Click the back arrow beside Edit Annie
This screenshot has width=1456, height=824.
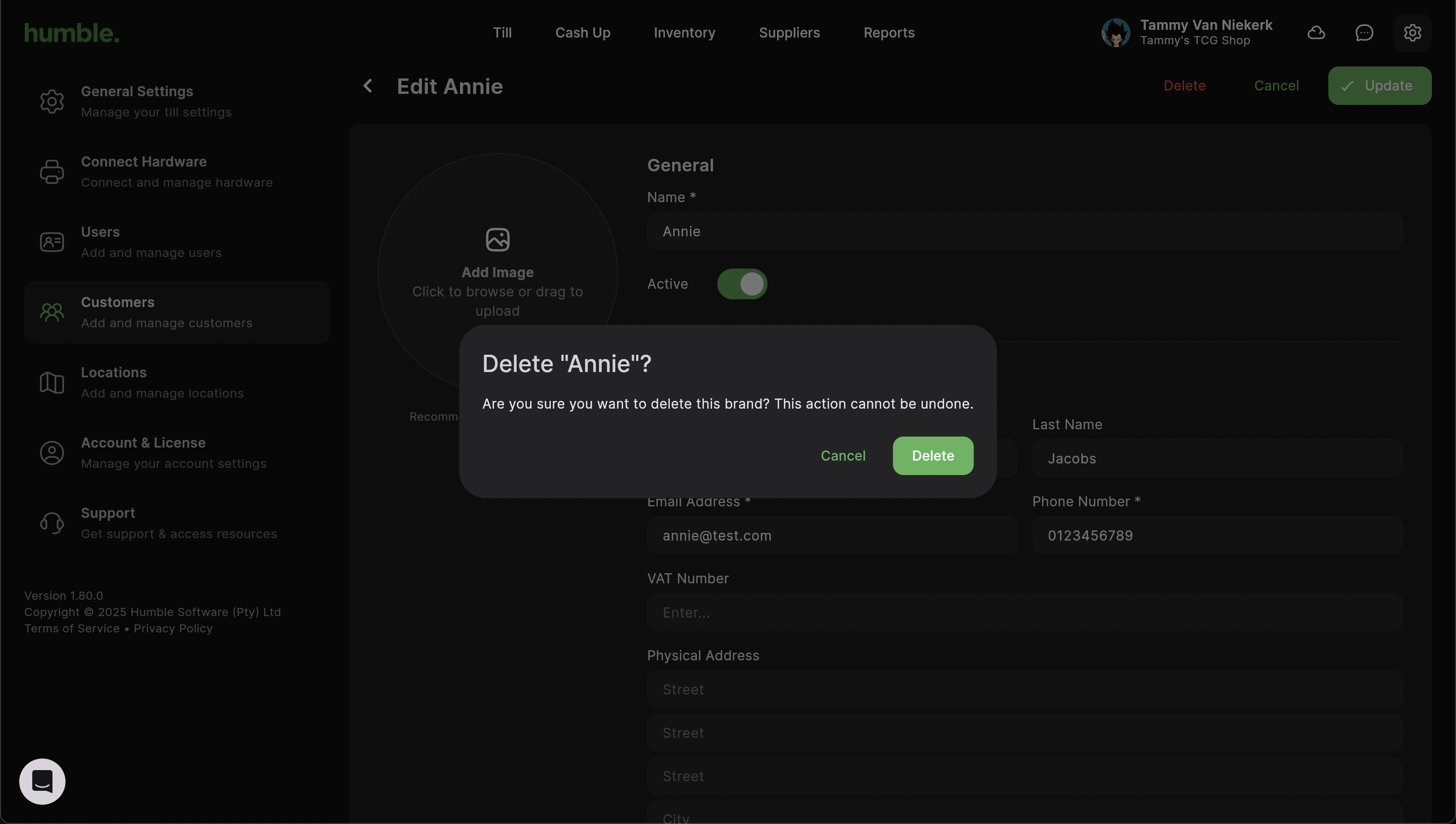coord(368,86)
